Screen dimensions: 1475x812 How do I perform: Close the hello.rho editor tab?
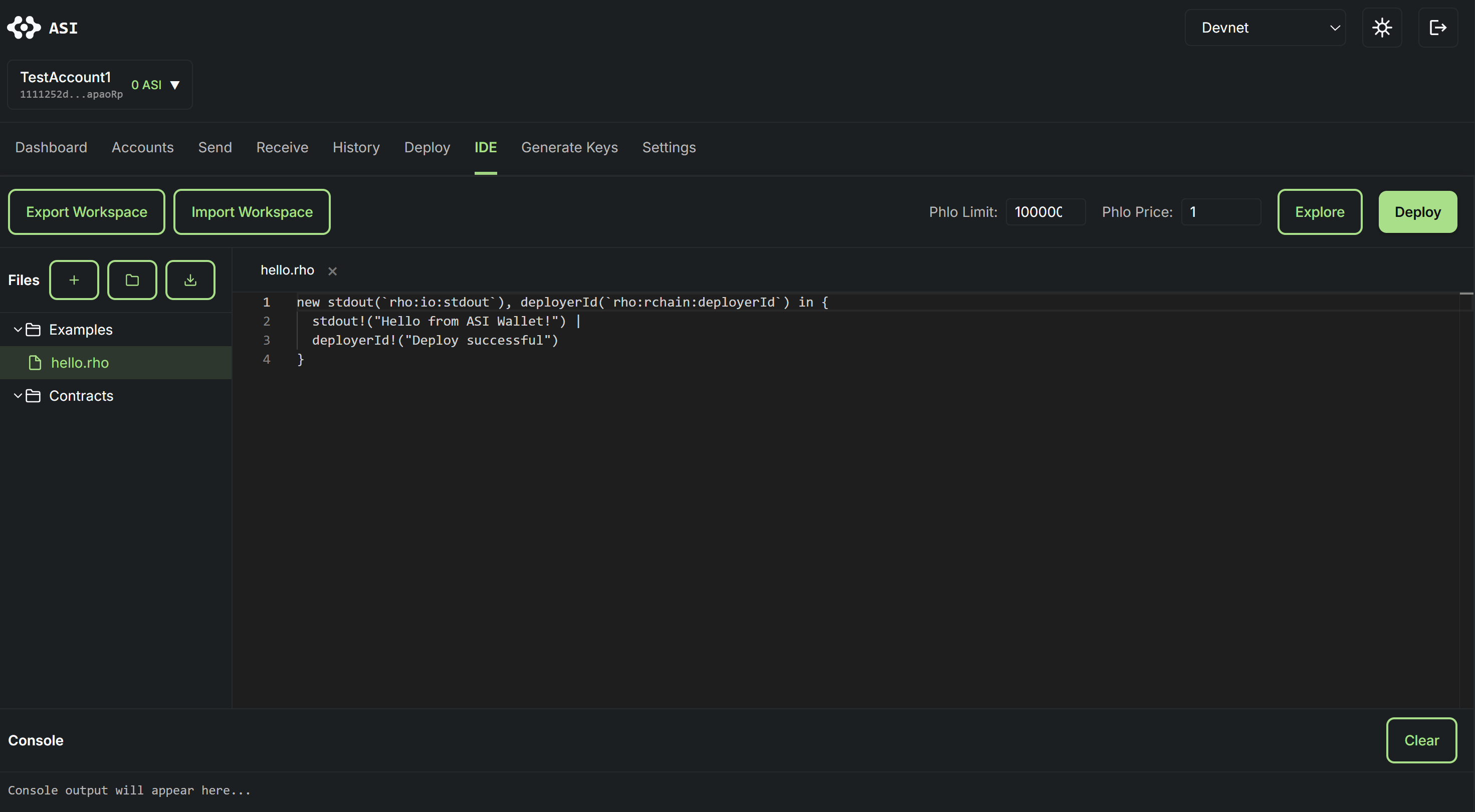click(332, 270)
